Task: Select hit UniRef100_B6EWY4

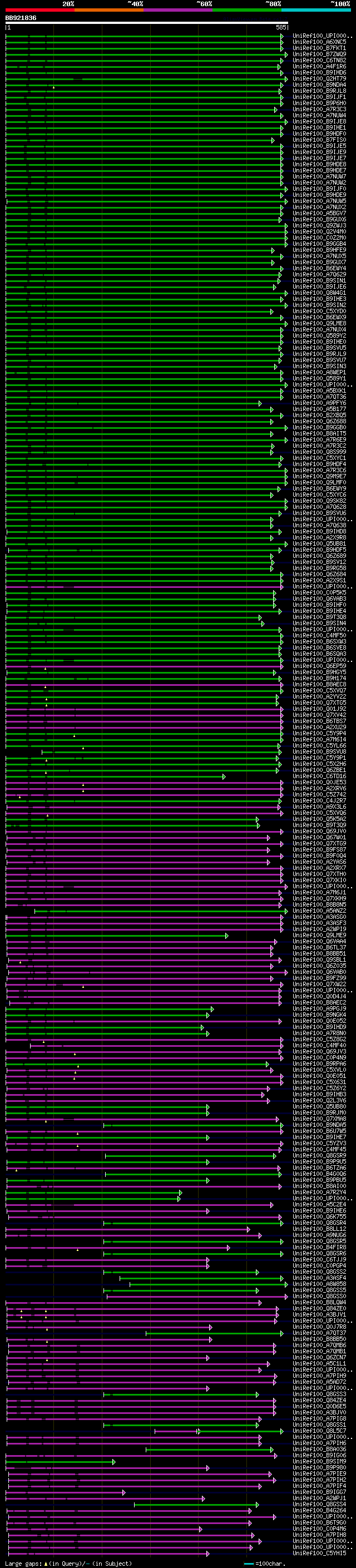Action: point(319,269)
